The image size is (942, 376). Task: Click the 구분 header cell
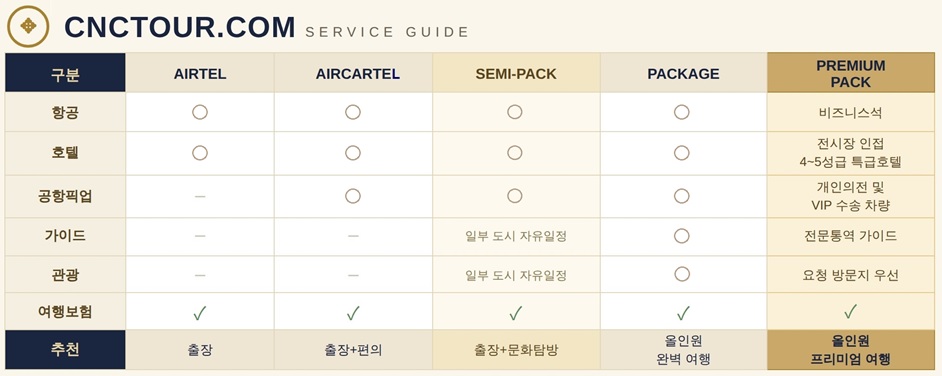coord(65,73)
